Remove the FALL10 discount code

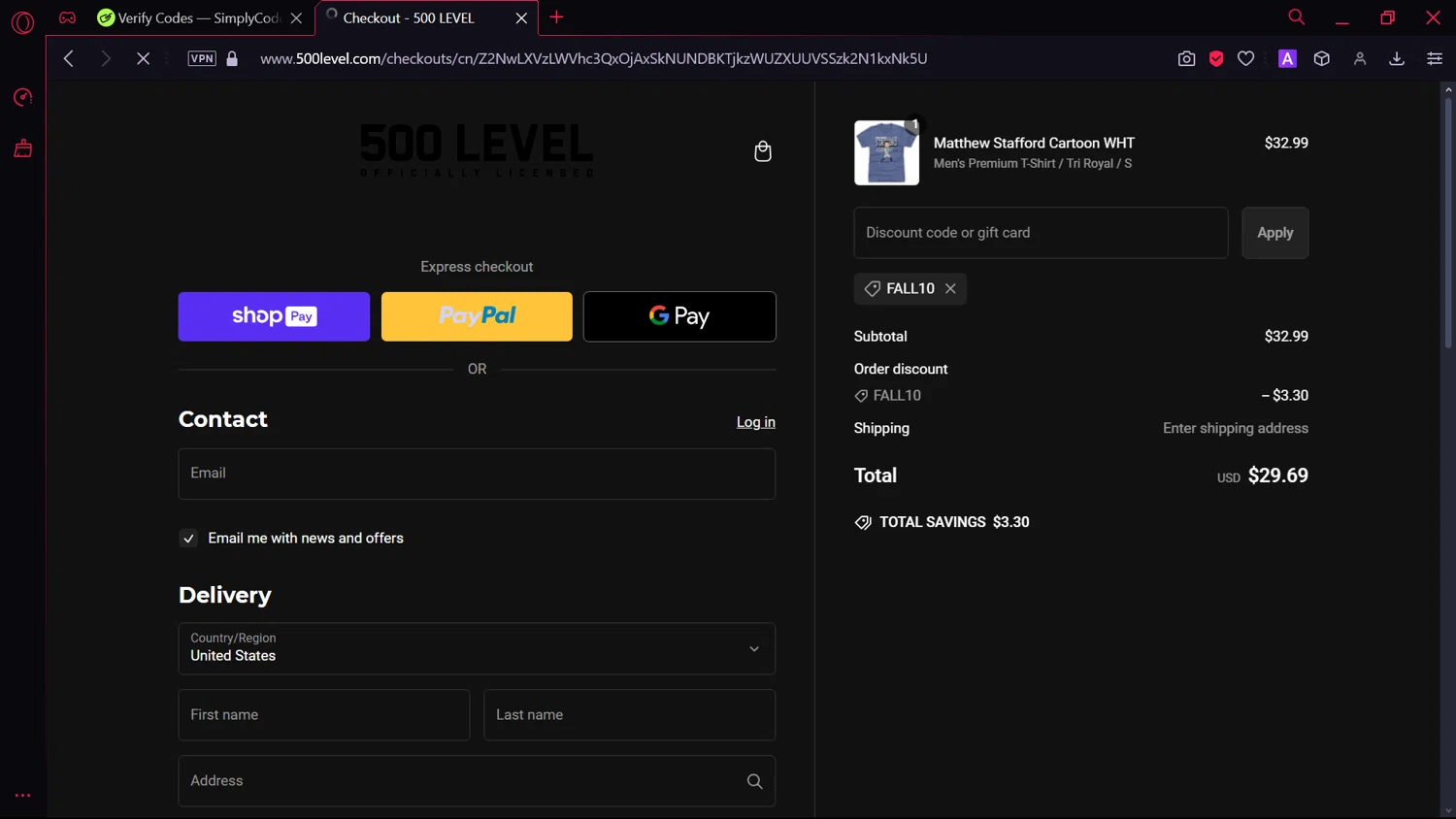[950, 288]
